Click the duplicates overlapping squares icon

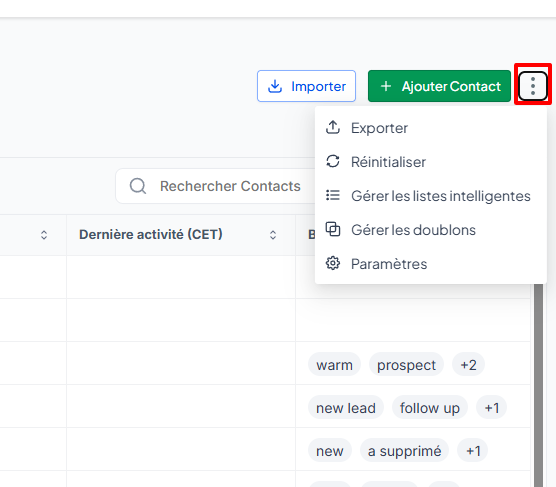pyautogui.click(x=333, y=229)
